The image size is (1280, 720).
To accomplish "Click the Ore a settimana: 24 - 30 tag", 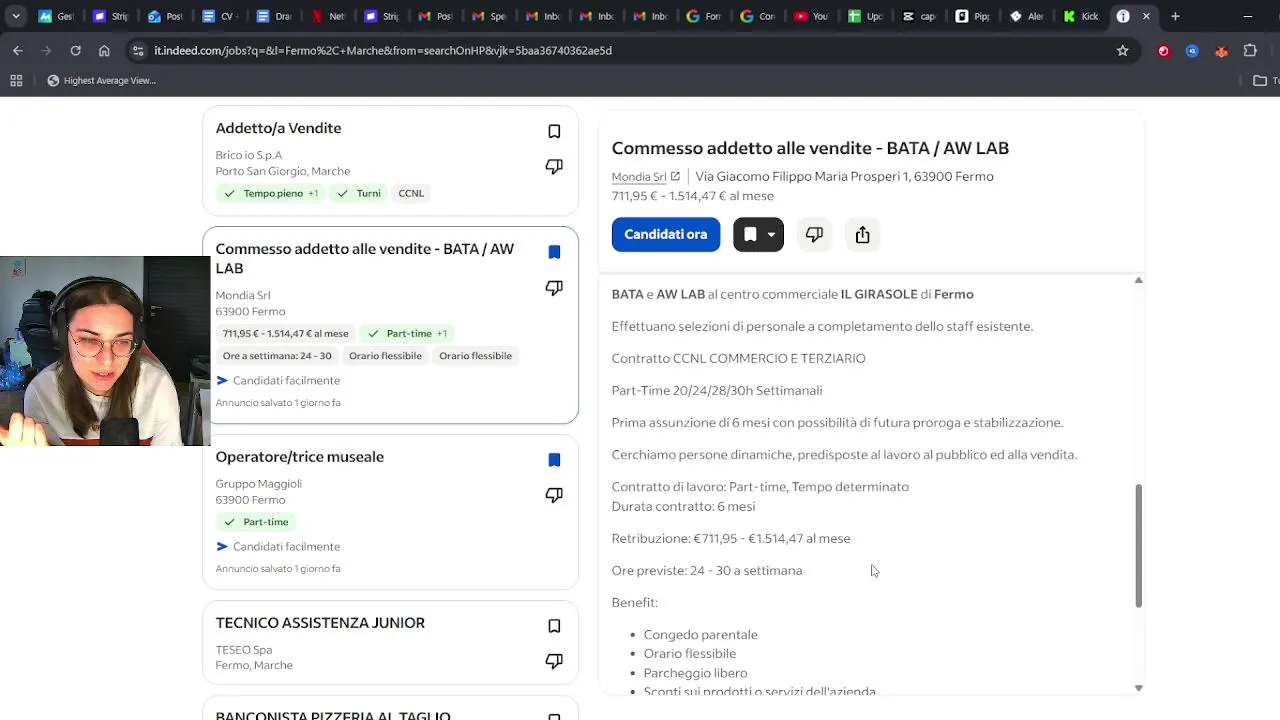I will pos(277,355).
